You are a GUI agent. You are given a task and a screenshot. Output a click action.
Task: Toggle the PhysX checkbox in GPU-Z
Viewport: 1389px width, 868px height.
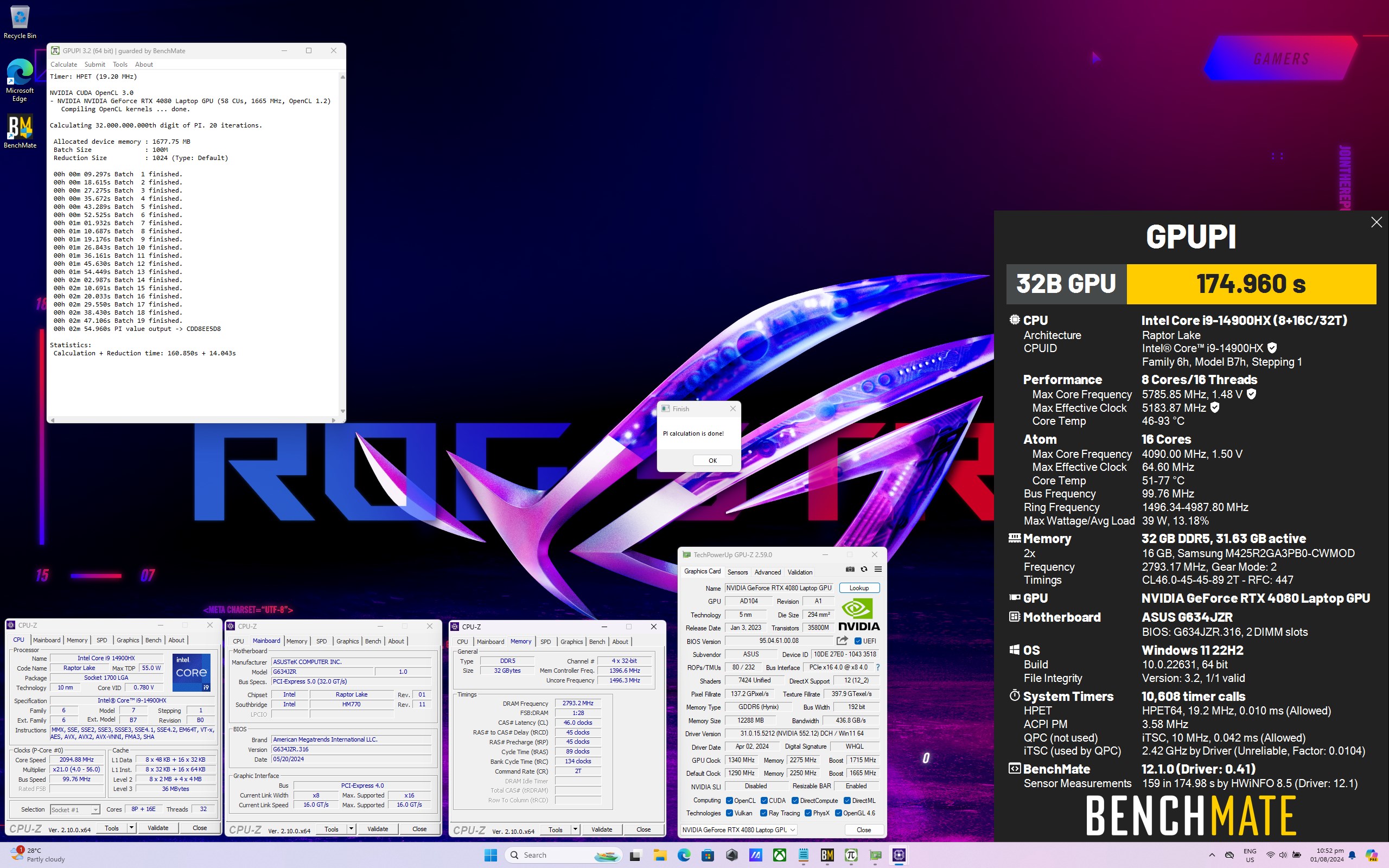807,813
